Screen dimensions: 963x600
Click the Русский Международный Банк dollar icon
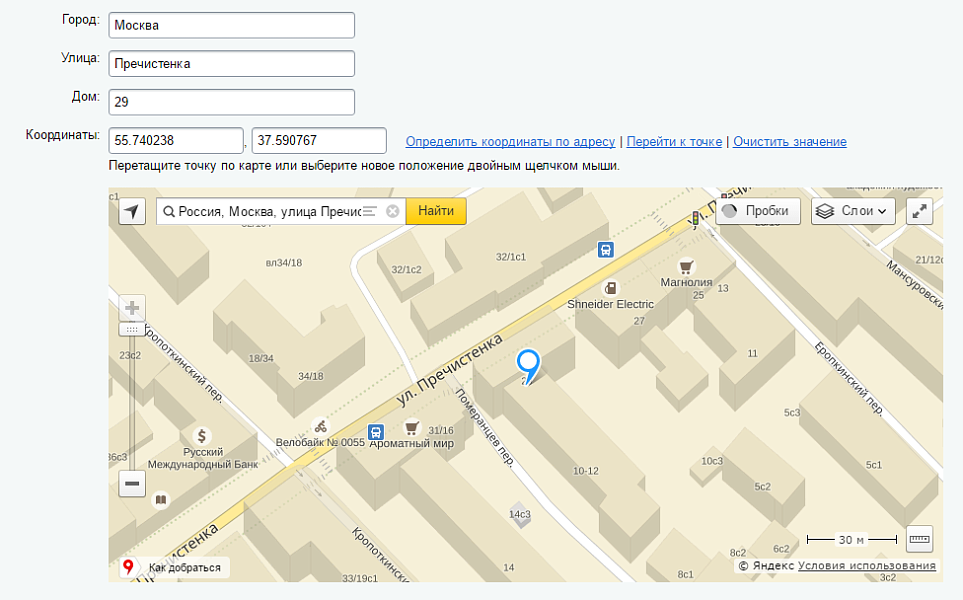pos(202,436)
